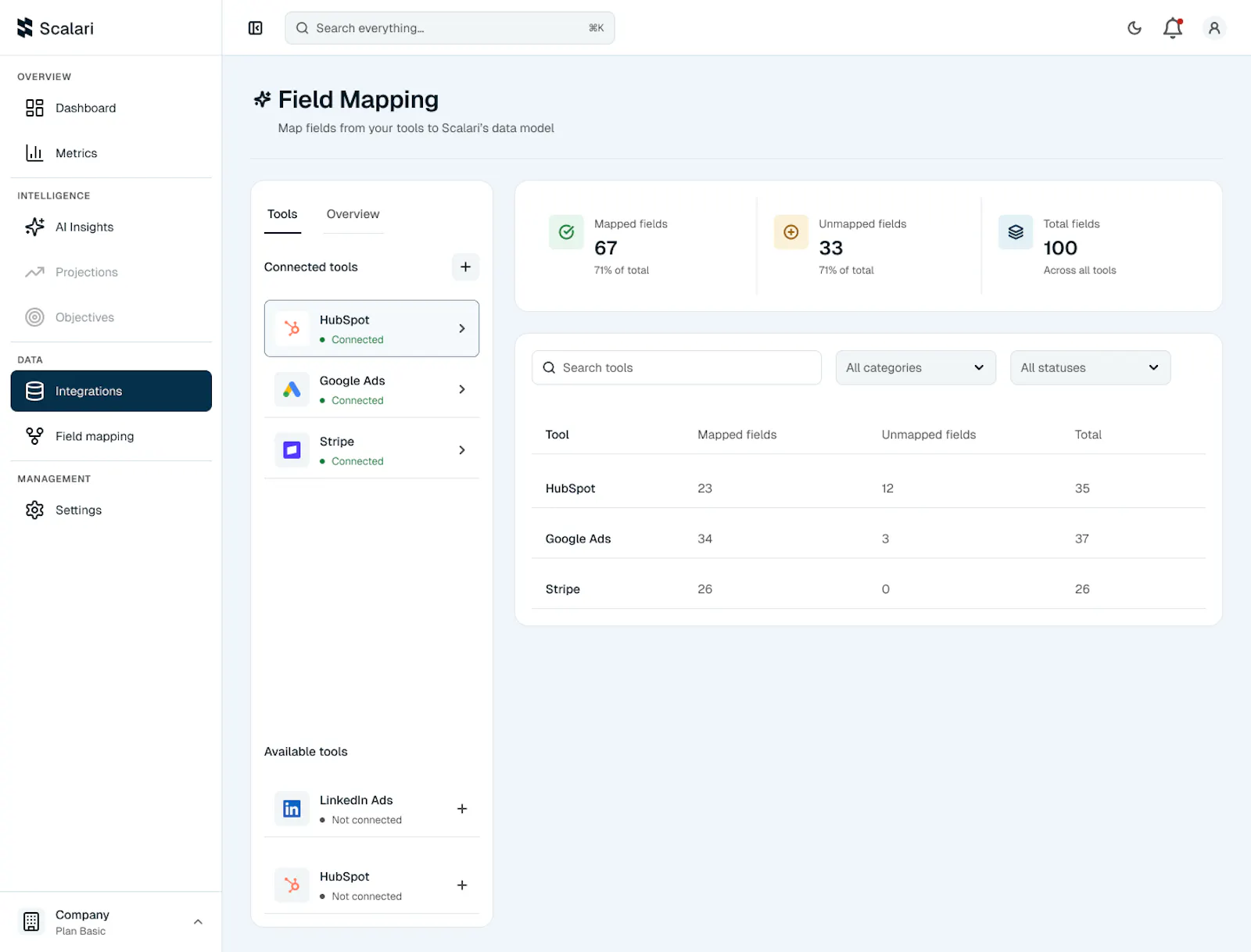Expand the Stripe chevron
This screenshot has width=1251, height=952.
pos(462,450)
